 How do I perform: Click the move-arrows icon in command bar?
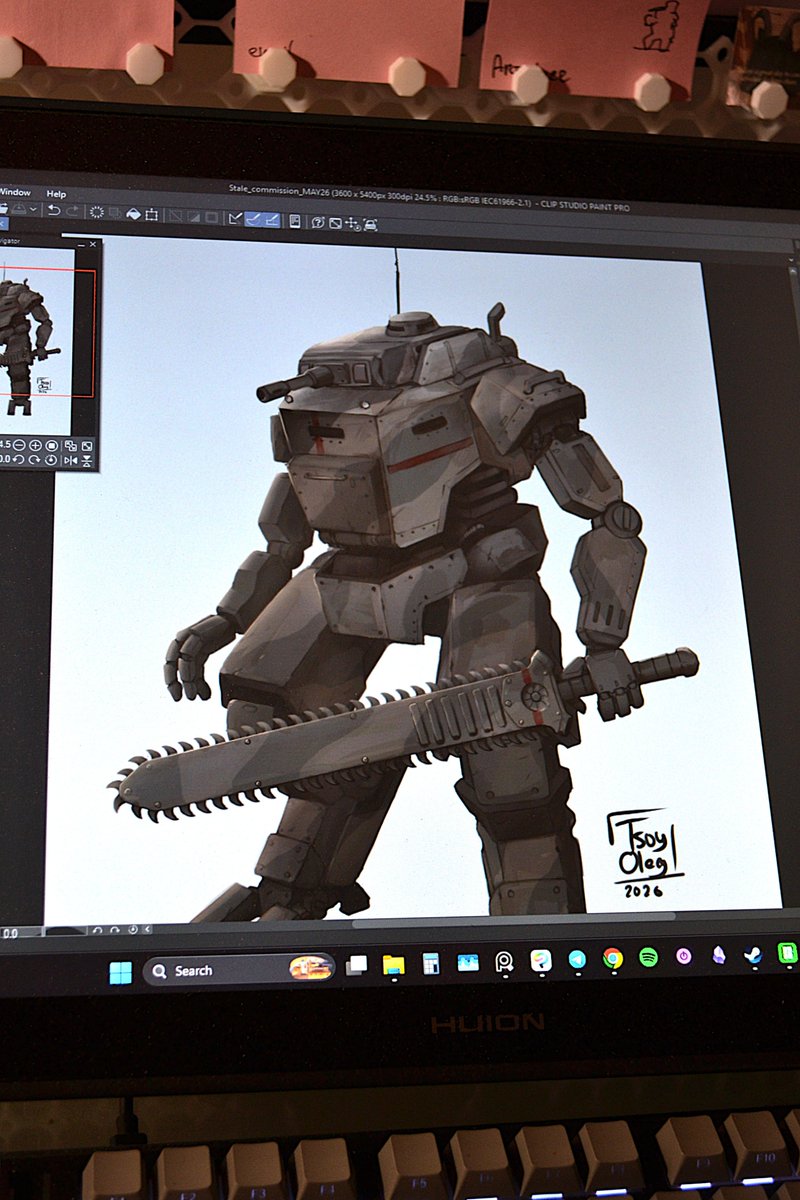point(352,224)
